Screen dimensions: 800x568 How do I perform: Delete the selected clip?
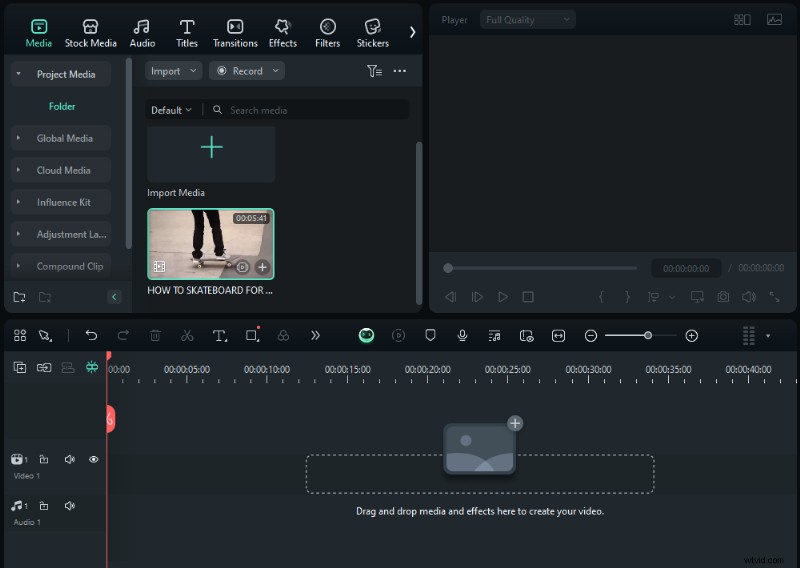155,335
